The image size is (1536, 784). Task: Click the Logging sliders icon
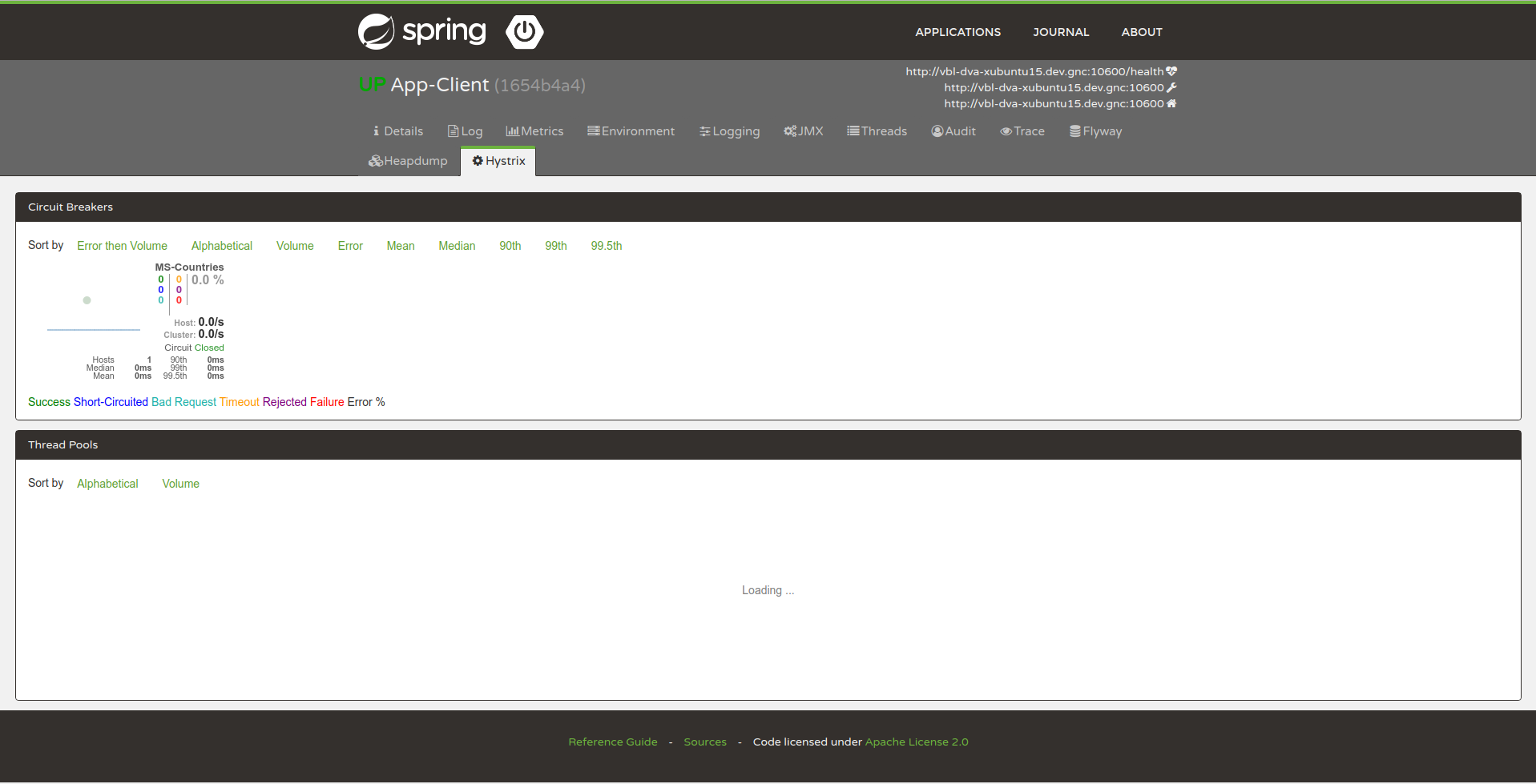click(x=705, y=131)
